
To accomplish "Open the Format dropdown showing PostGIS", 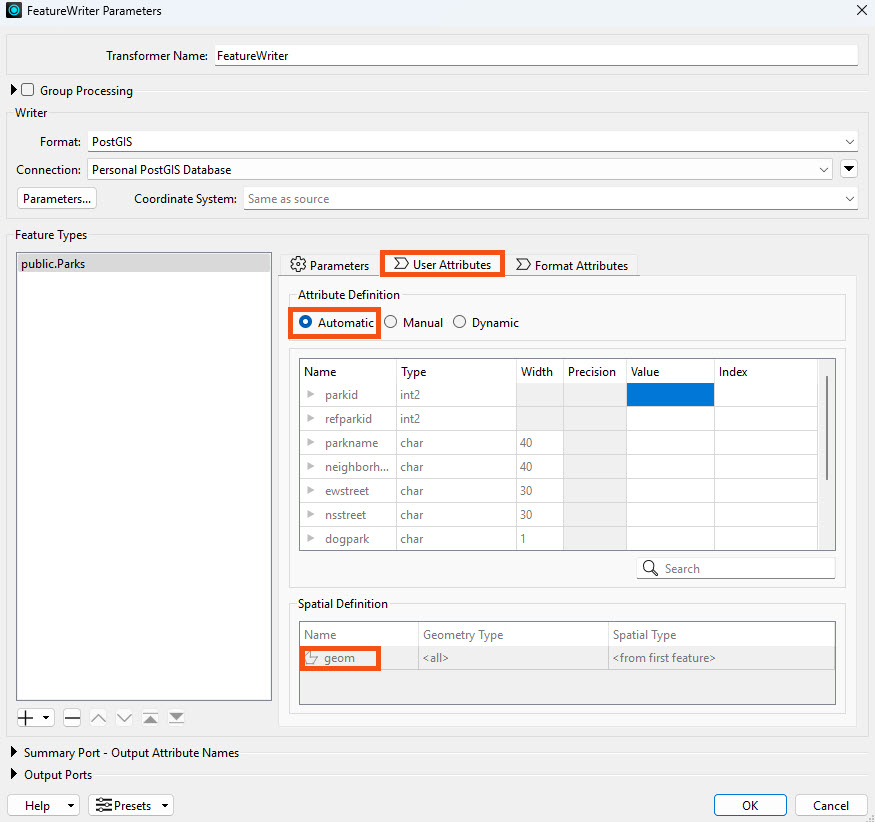I will coord(848,141).
